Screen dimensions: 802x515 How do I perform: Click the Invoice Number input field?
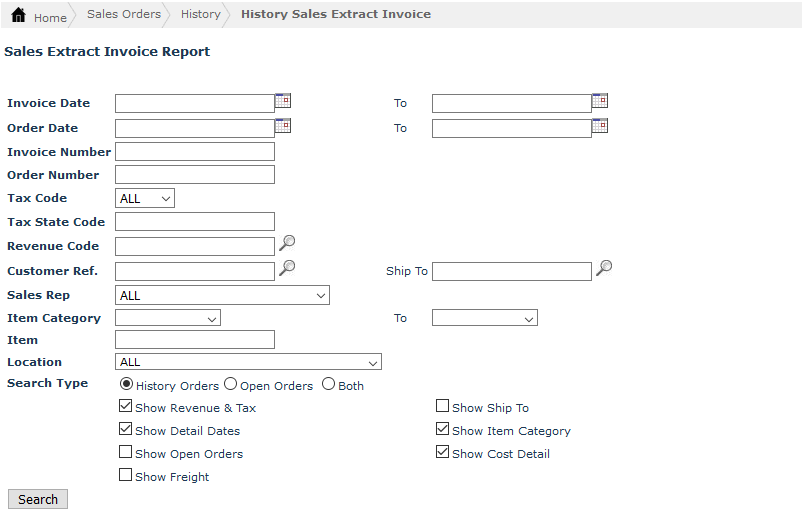[x=195, y=152]
